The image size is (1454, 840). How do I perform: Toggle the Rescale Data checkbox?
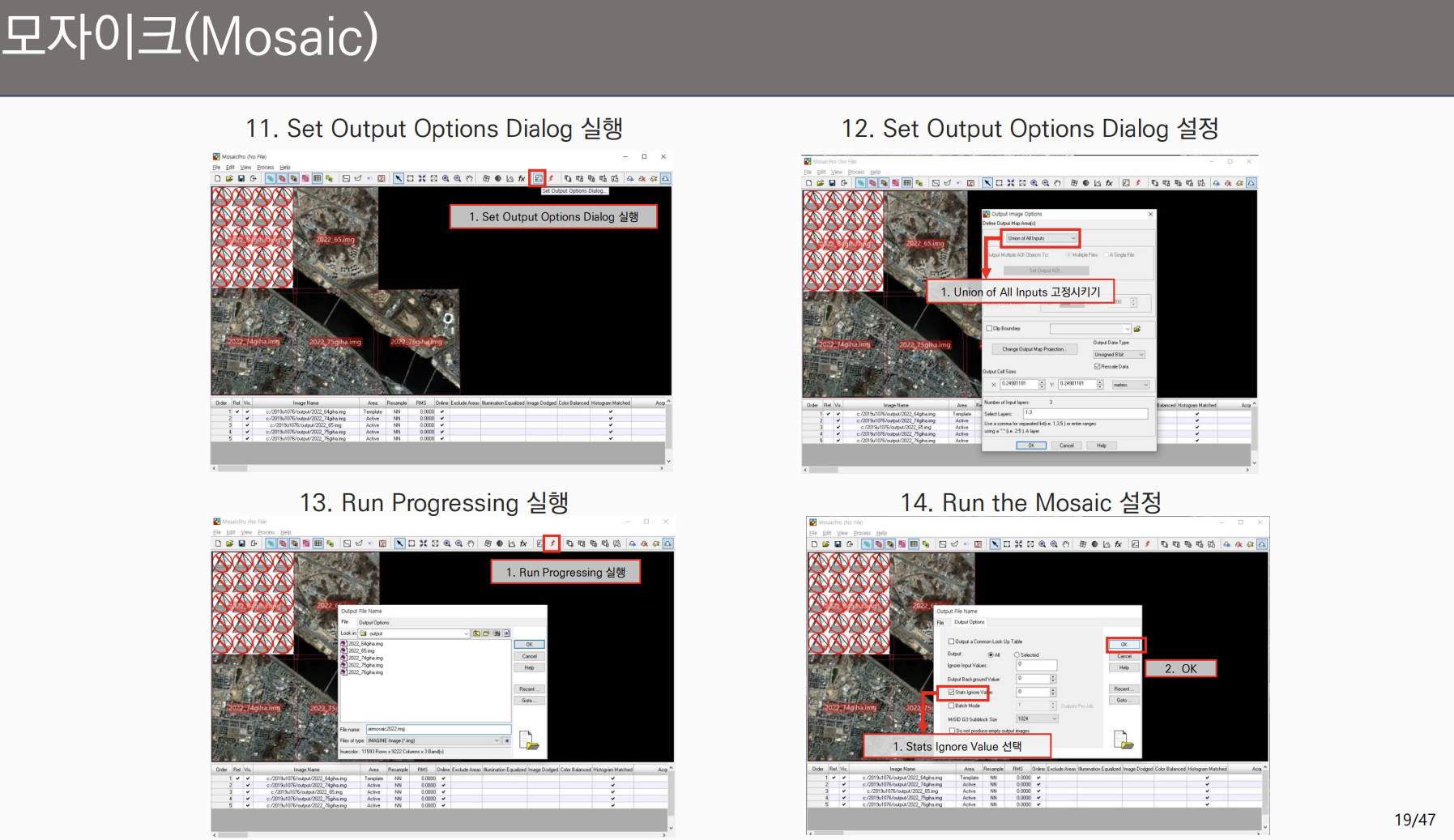pos(1098,367)
